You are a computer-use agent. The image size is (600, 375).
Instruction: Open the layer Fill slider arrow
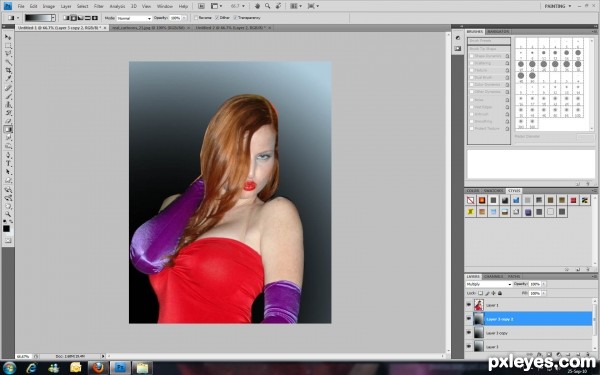pyautogui.click(x=544, y=293)
